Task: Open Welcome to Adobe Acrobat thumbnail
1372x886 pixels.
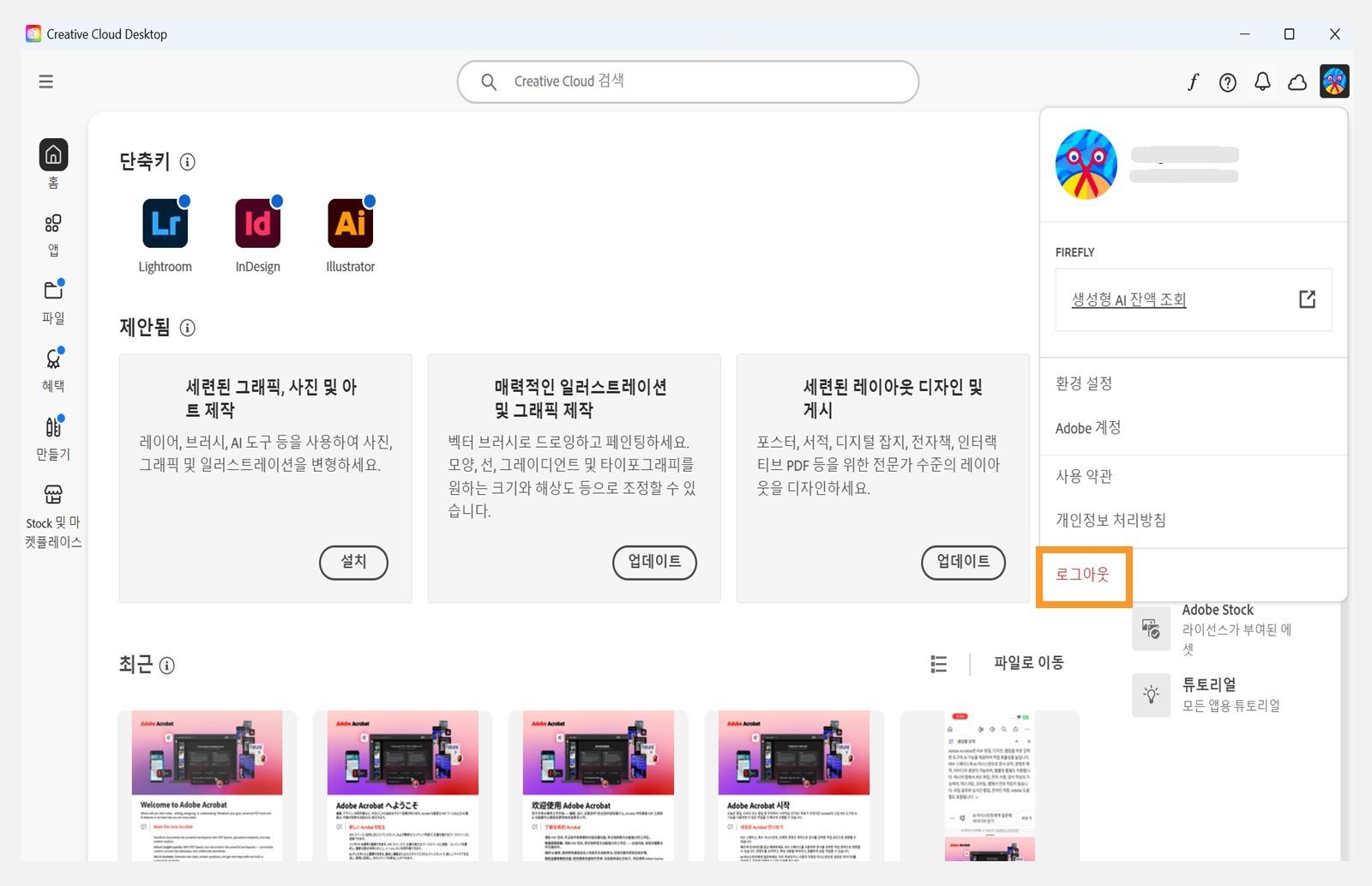Action: (x=207, y=786)
